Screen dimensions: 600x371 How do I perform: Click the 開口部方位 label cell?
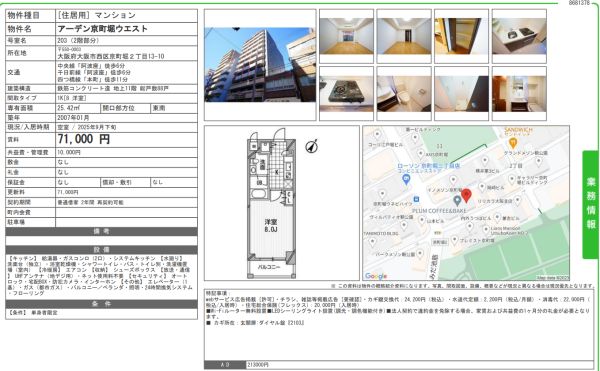[x=126, y=108]
